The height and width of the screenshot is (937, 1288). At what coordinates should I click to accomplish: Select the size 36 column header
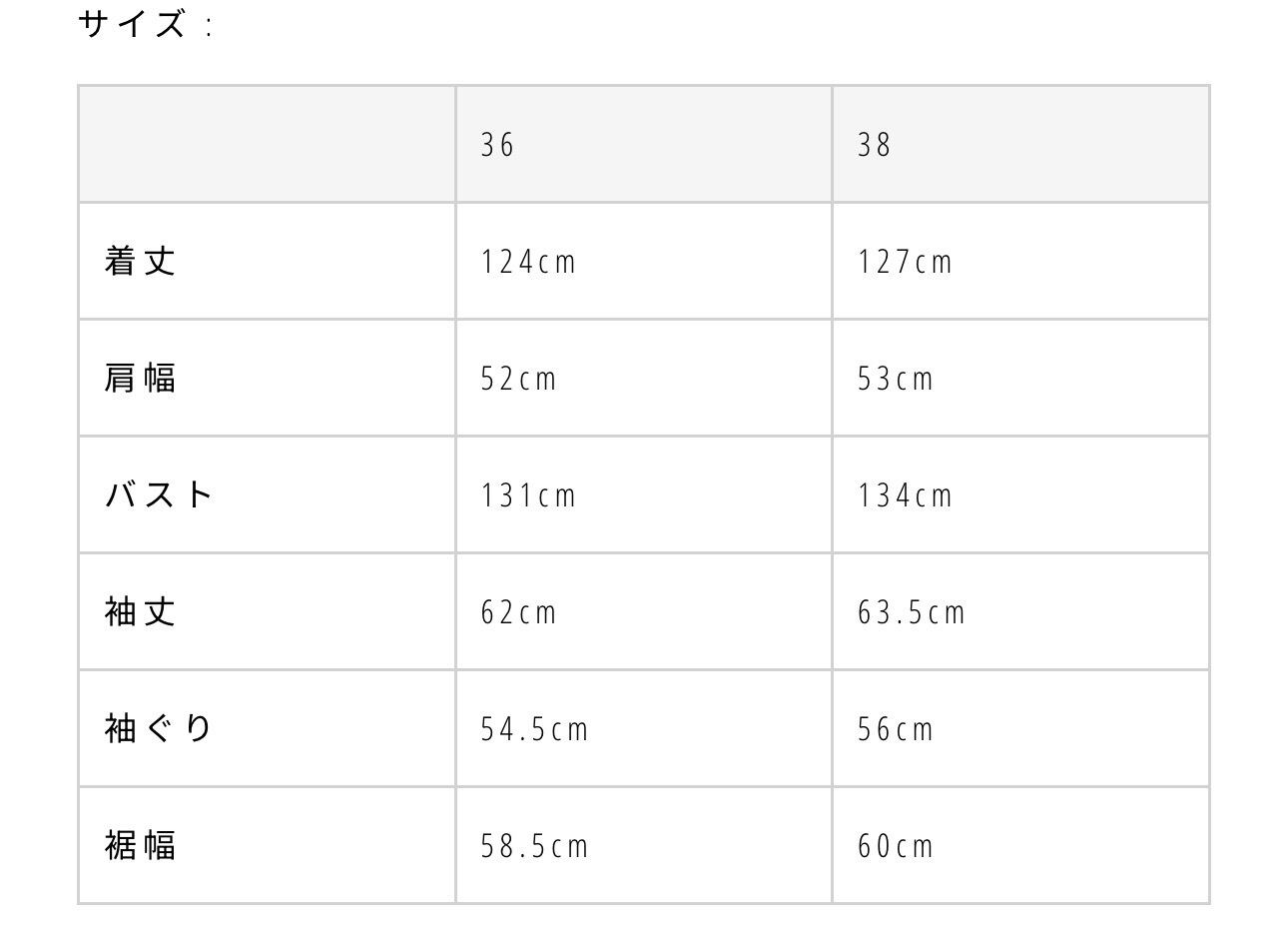(497, 146)
